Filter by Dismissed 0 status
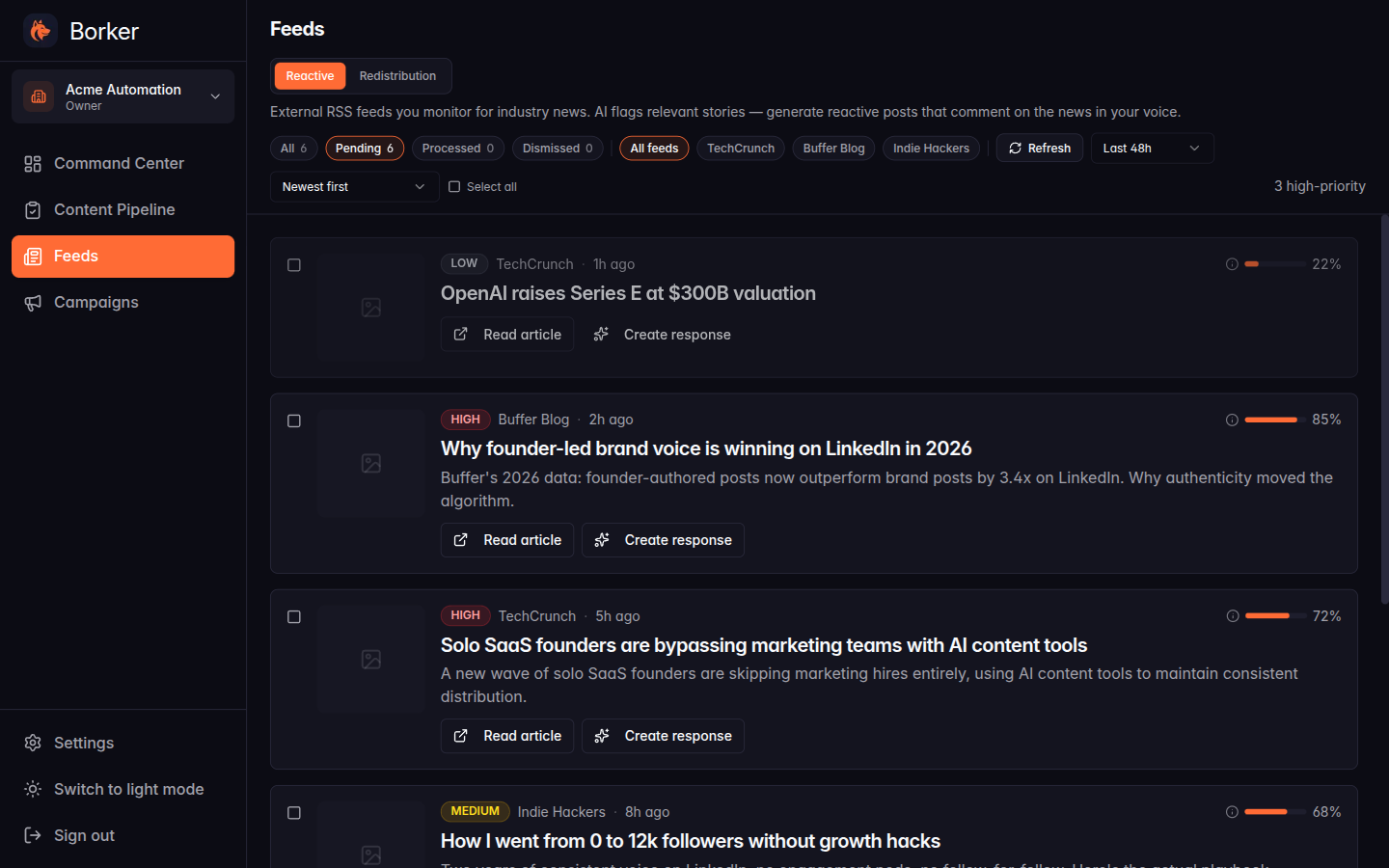This screenshot has width=1389, height=868. tap(558, 149)
